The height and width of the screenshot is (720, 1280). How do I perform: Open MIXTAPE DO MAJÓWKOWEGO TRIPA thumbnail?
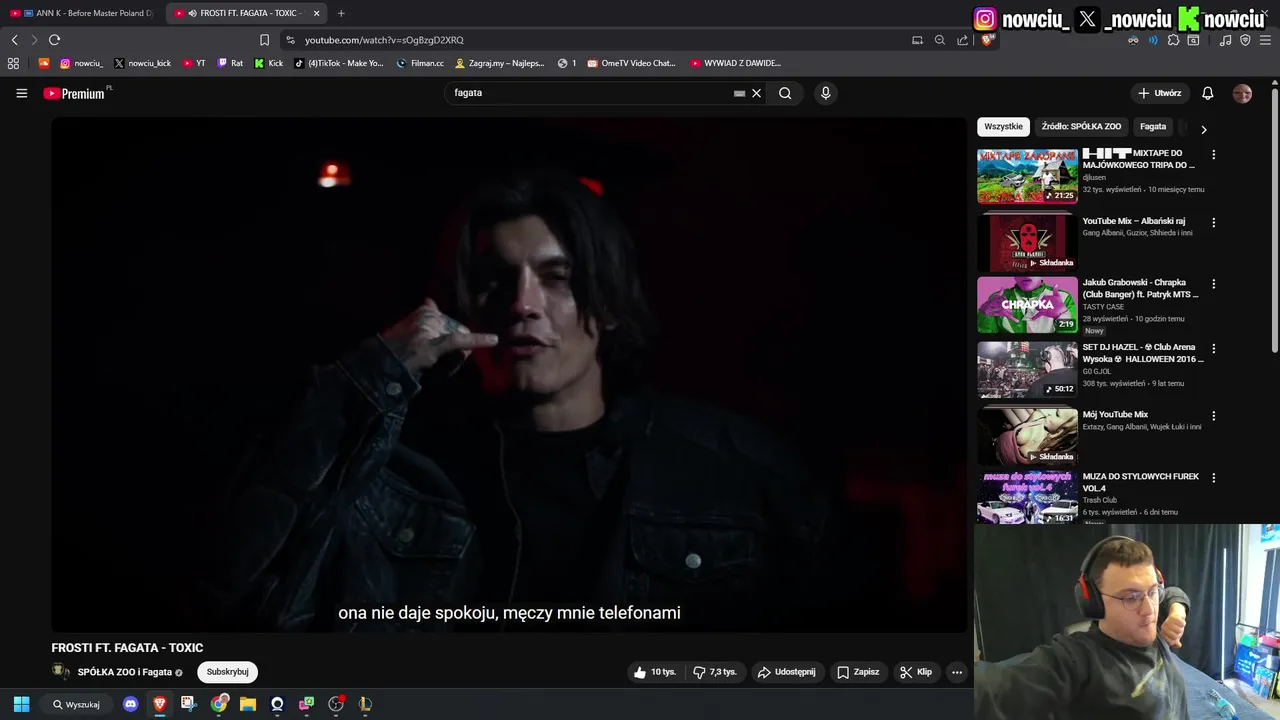[x=1027, y=175]
